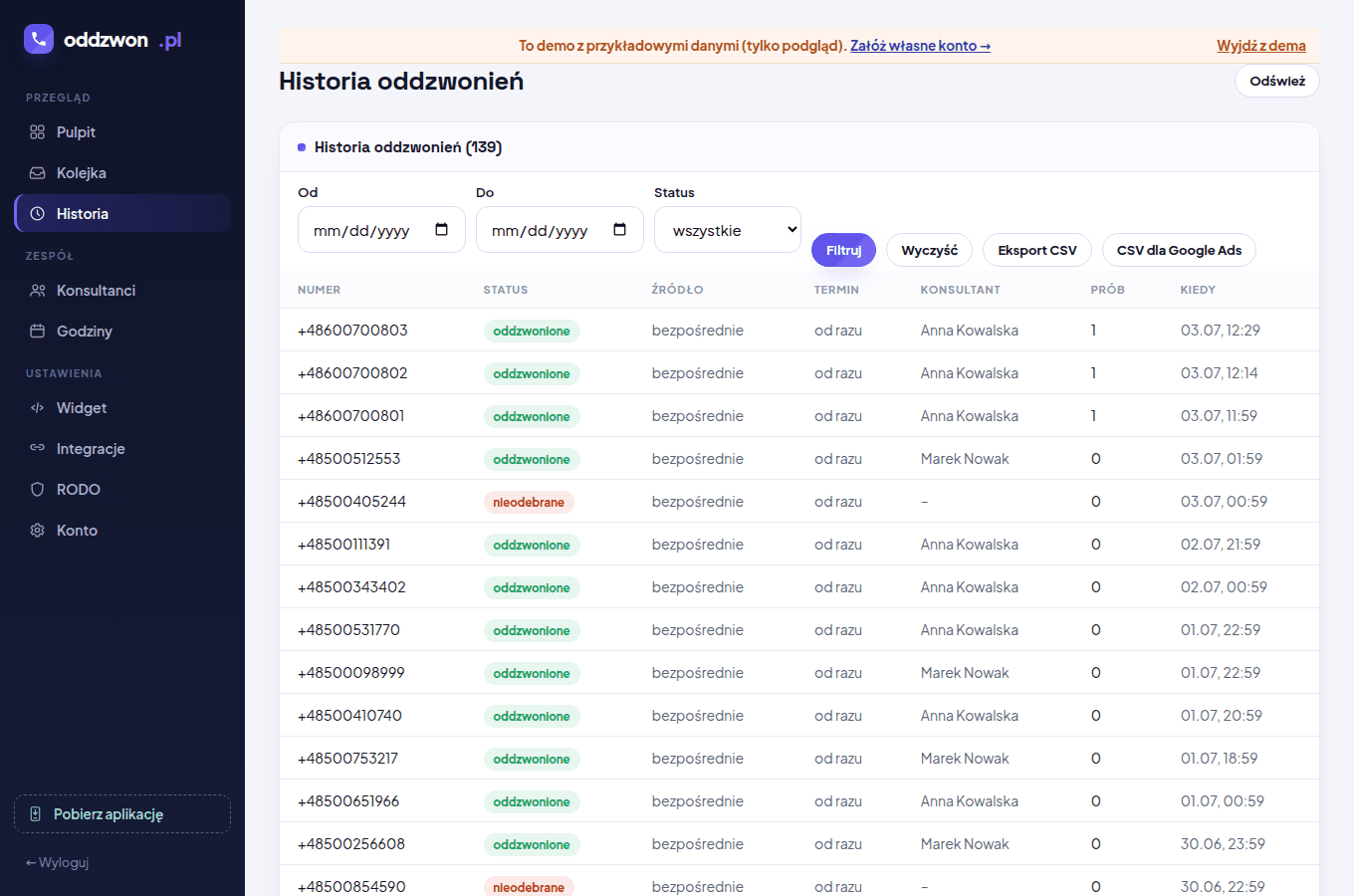Clear filters using Wyczyść
This screenshot has width=1354, height=896.
(x=929, y=250)
